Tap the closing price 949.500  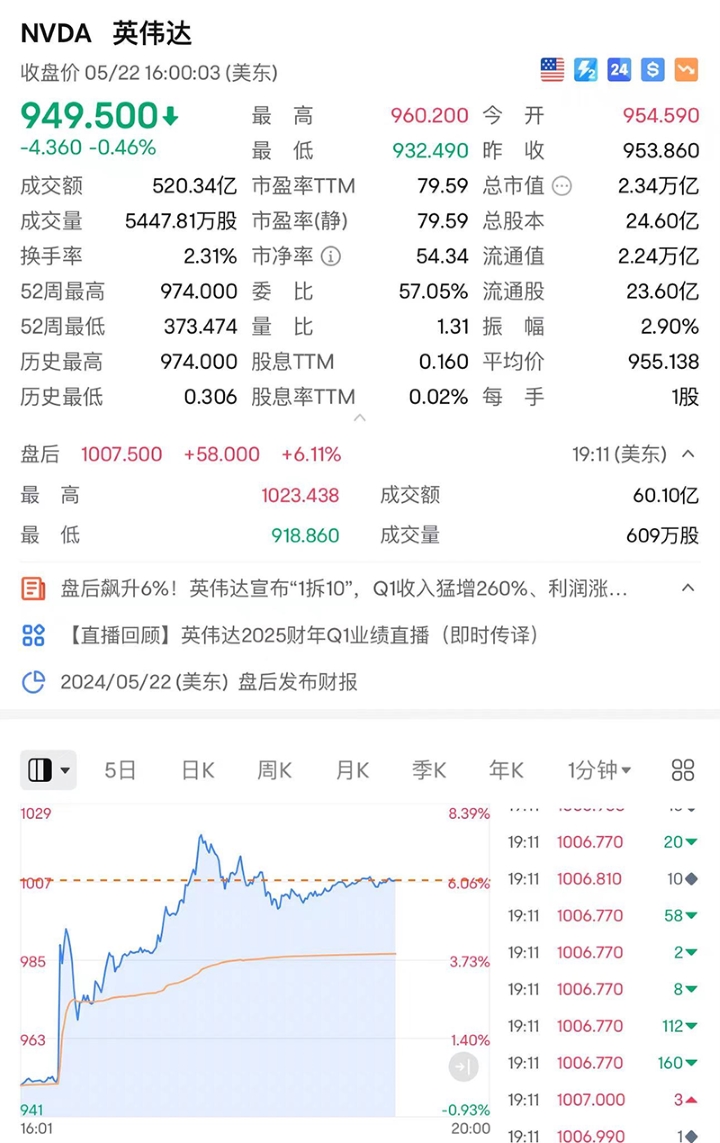[x=89, y=115]
